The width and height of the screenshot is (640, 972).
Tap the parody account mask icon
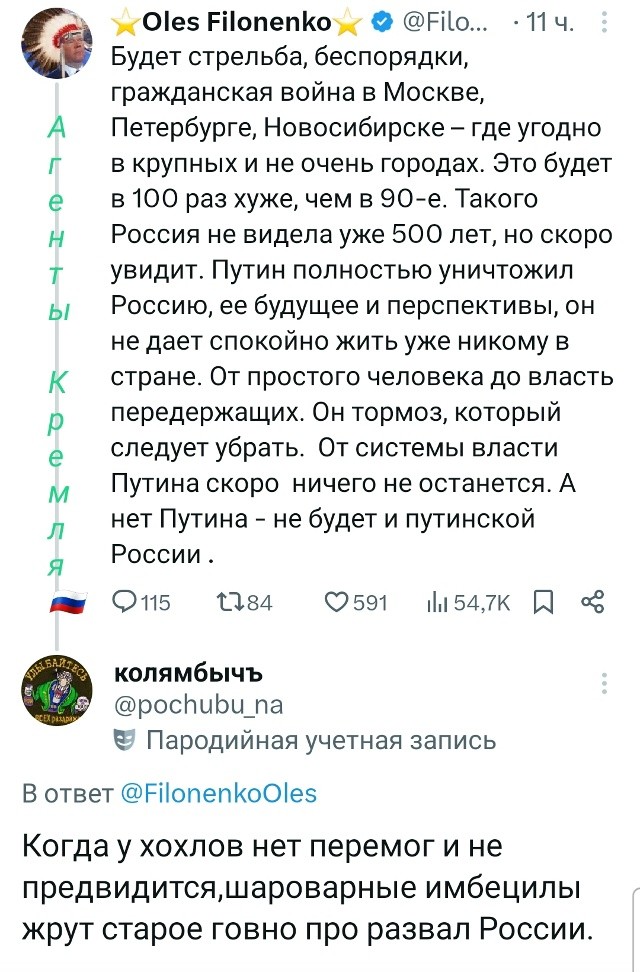[x=125, y=740]
